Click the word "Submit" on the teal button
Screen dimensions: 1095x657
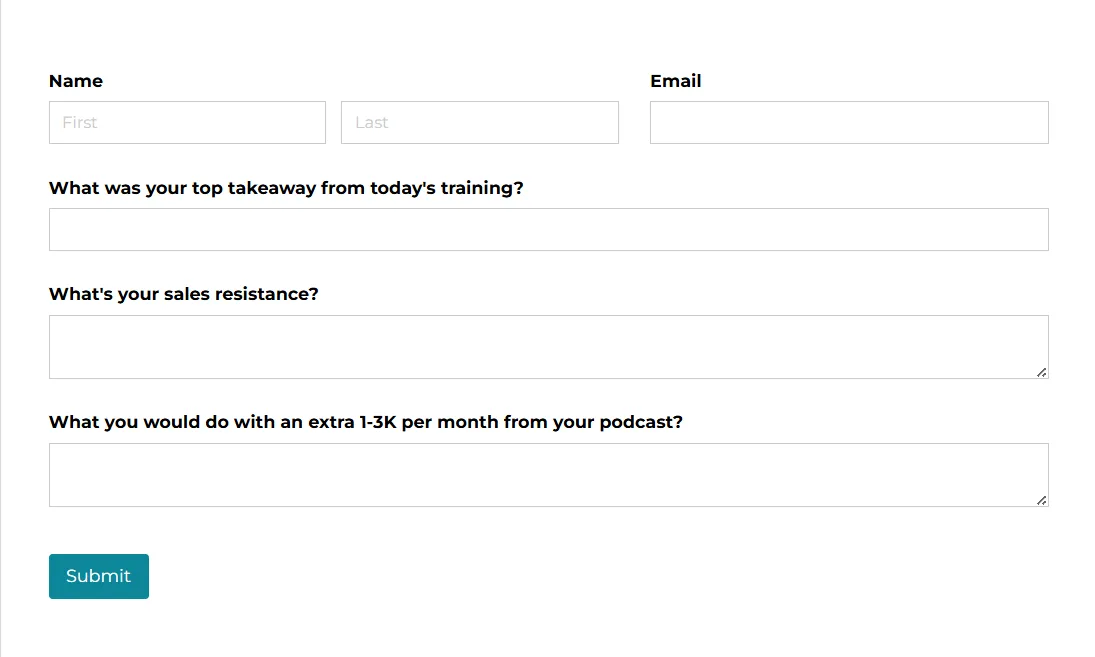click(x=98, y=576)
